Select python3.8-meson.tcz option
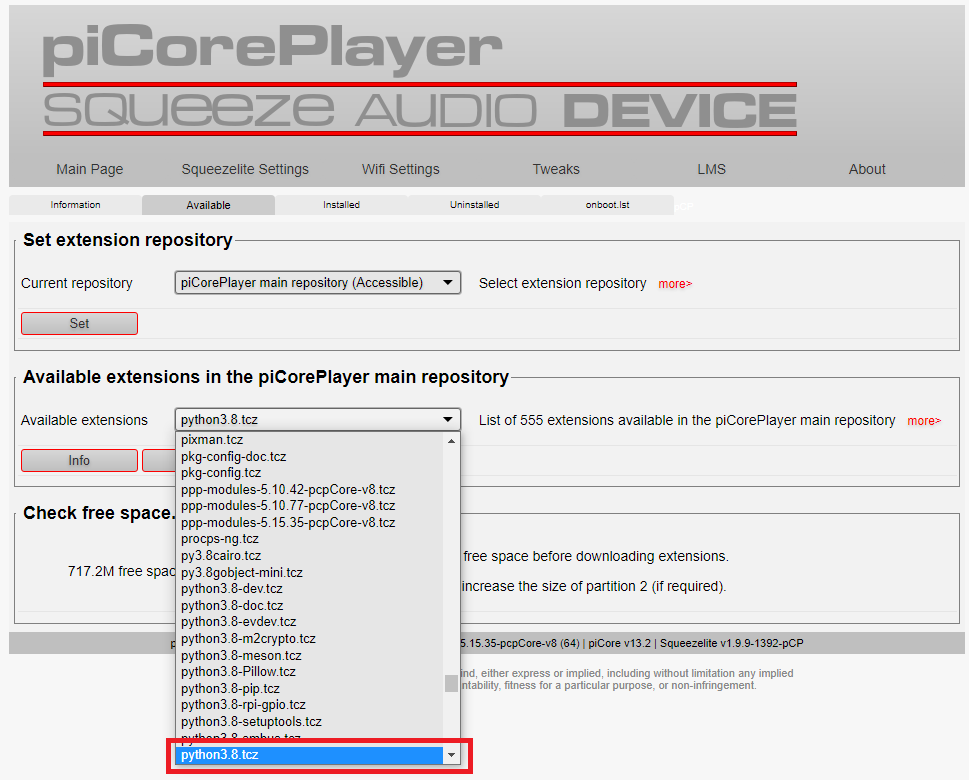 point(310,655)
